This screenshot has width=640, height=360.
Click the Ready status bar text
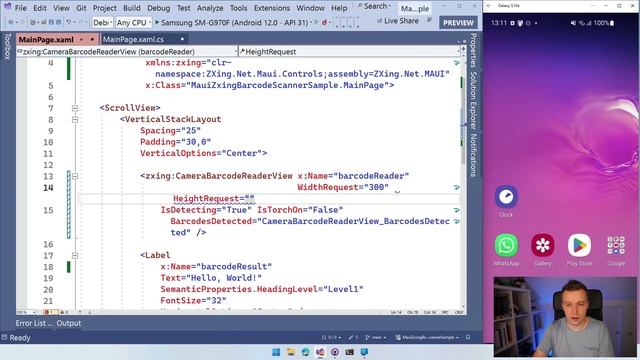click(20, 338)
